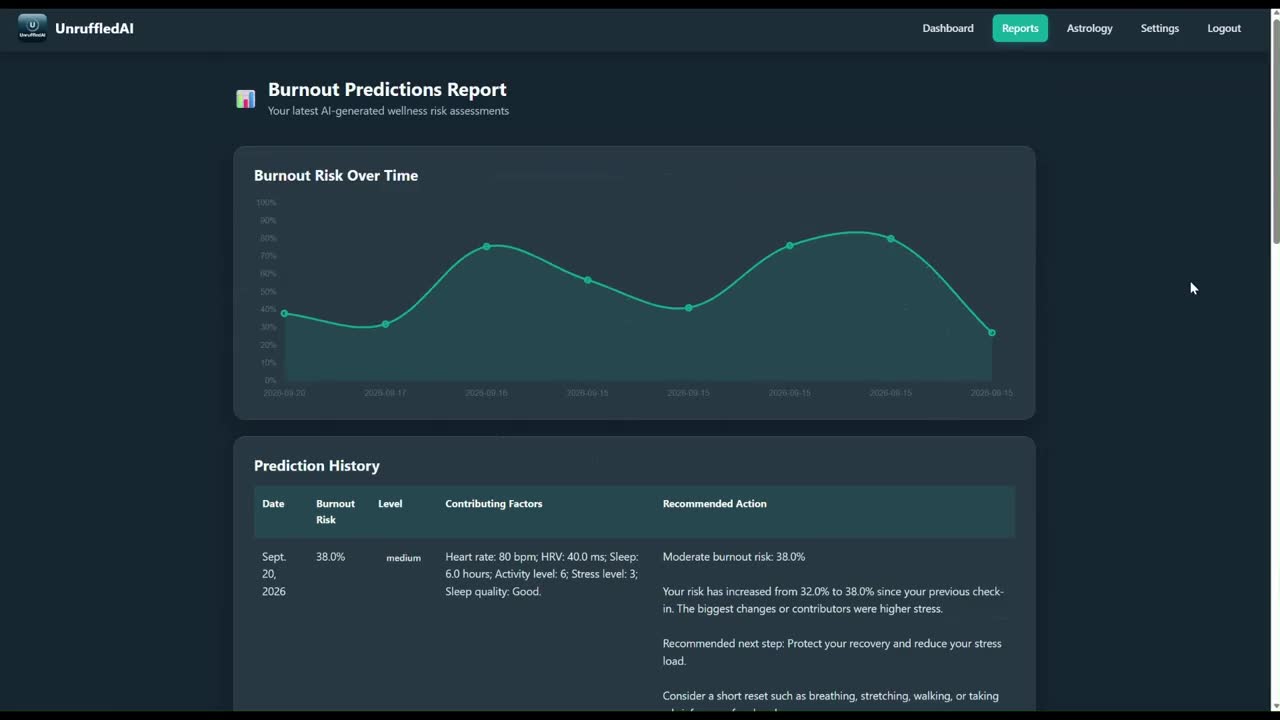Click the UnruffledAI logo icon
The width and height of the screenshot is (1280, 720).
[x=32, y=28]
